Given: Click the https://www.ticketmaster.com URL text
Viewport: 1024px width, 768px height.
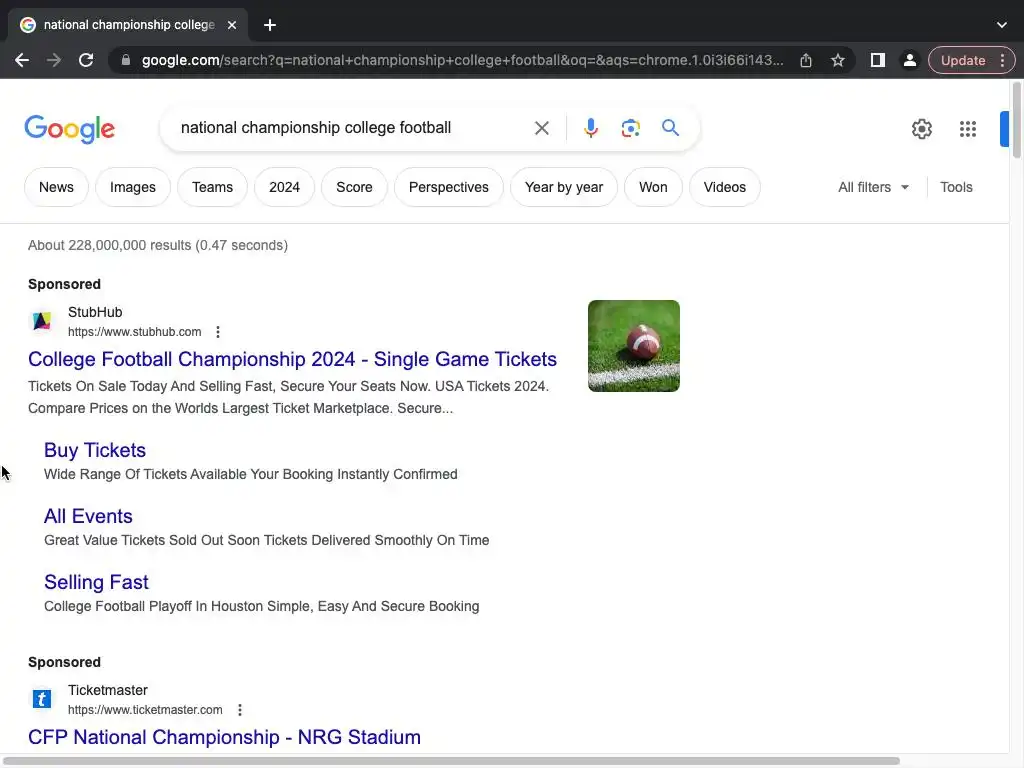Looking at the screenshot, I should (145, 710).
